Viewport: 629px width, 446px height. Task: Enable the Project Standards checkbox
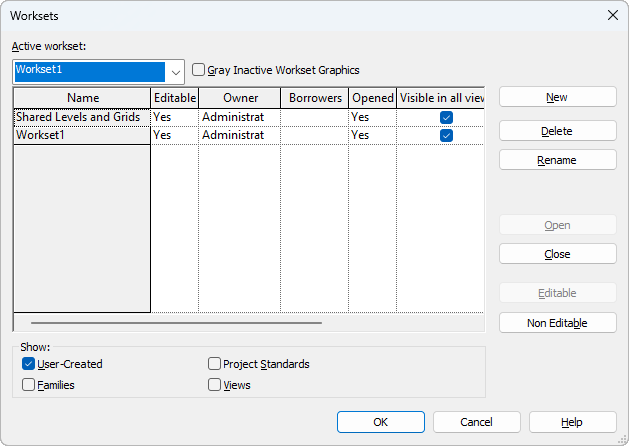click(x=215, y=364)
